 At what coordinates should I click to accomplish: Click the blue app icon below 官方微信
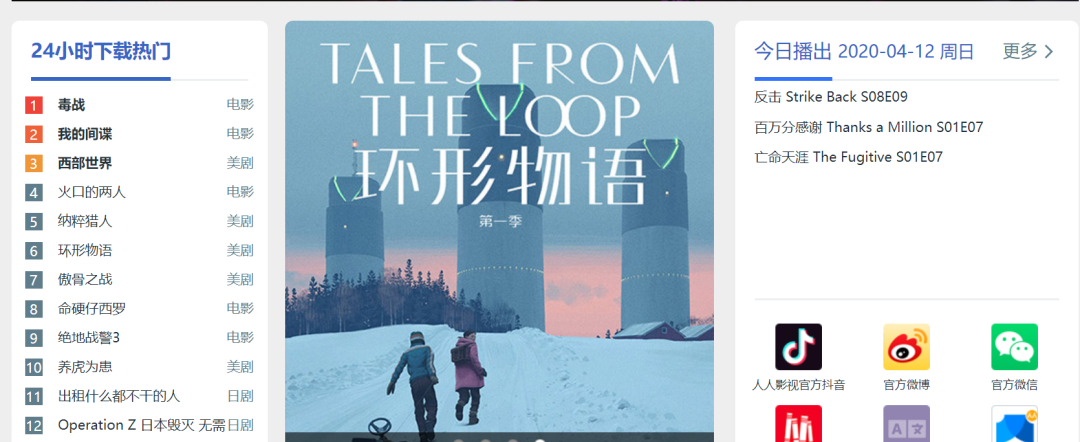pos(1014,424)
